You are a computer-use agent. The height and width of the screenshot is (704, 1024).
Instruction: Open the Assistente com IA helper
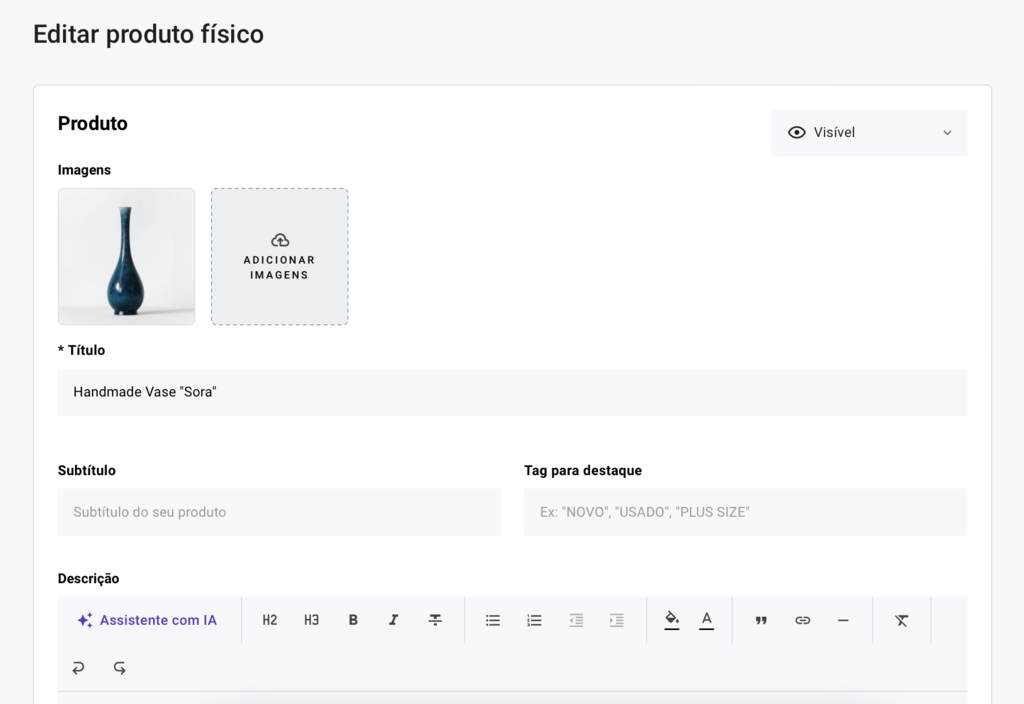click(x=147, y=620)
